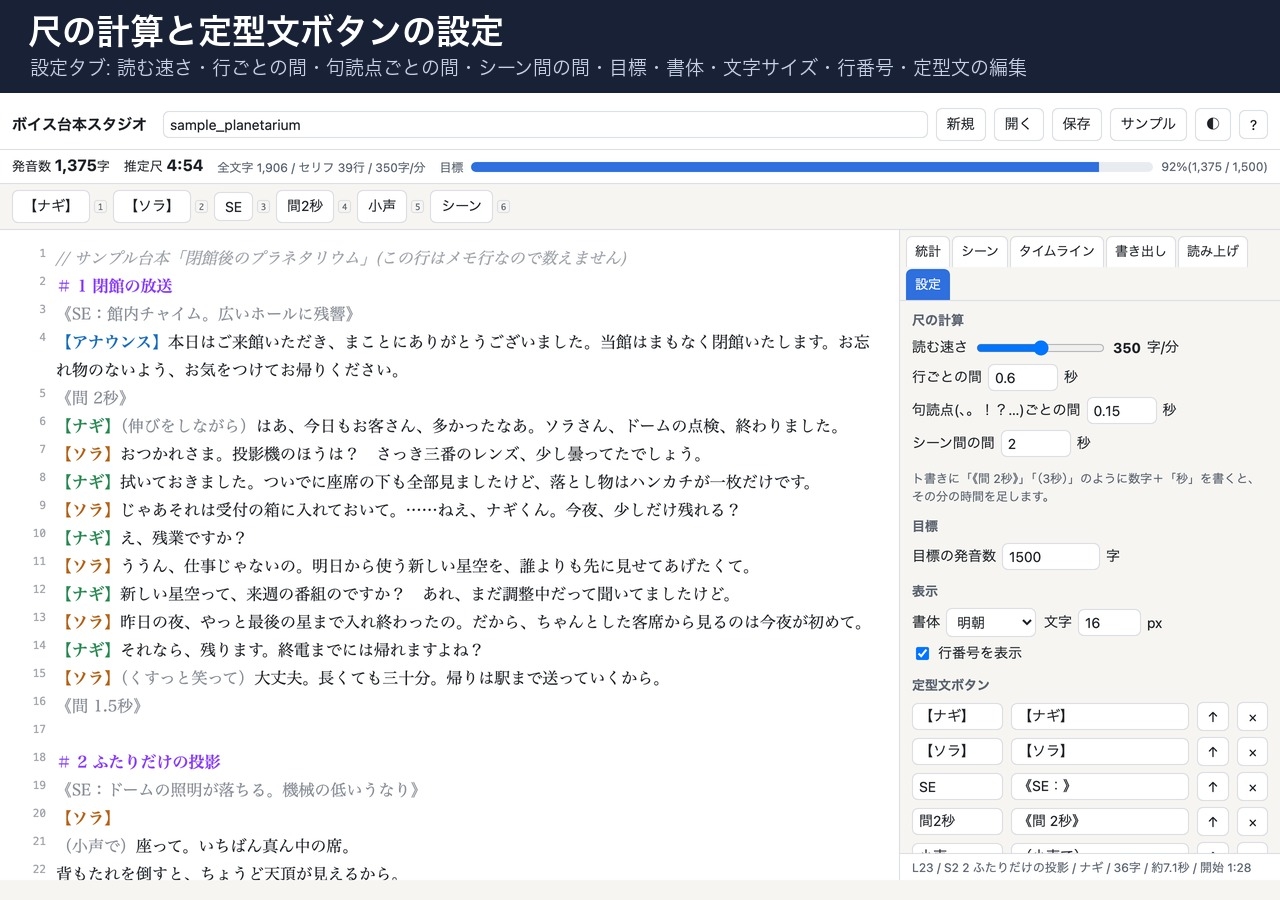Click the heading line ＃１閉館の放送
The image size is (1280, 900).
point(115,286)
